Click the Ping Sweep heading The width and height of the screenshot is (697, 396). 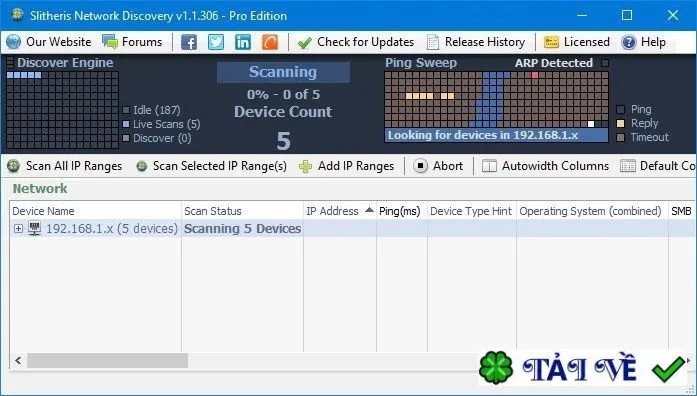(421, 63)
